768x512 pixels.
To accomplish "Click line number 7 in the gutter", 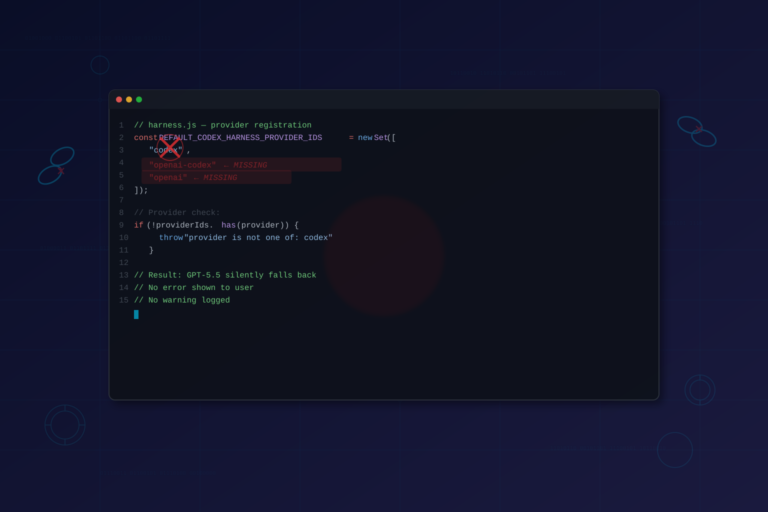I will click(121, 200).
